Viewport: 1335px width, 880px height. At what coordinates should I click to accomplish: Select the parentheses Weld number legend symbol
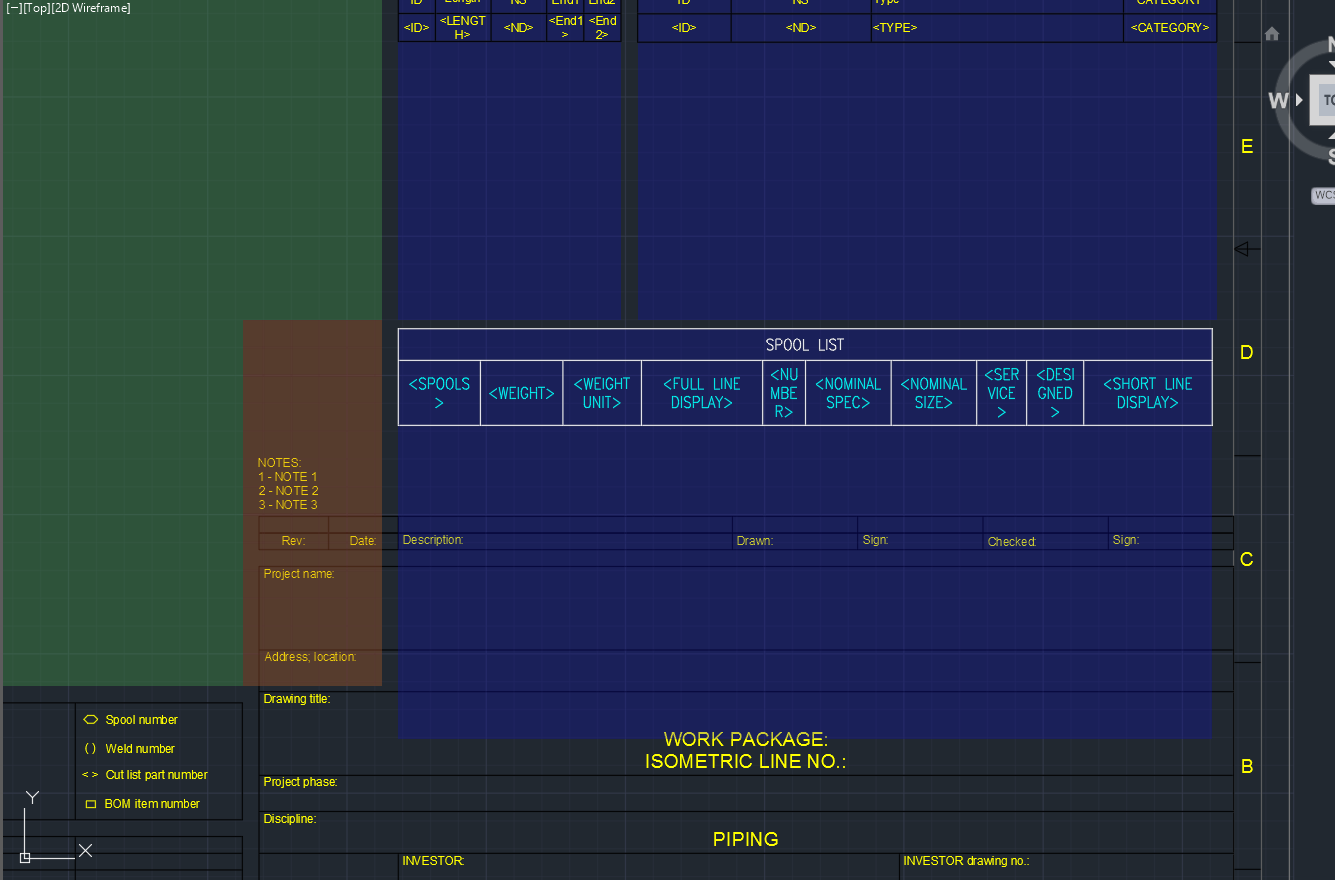click(x=90, y=748)
